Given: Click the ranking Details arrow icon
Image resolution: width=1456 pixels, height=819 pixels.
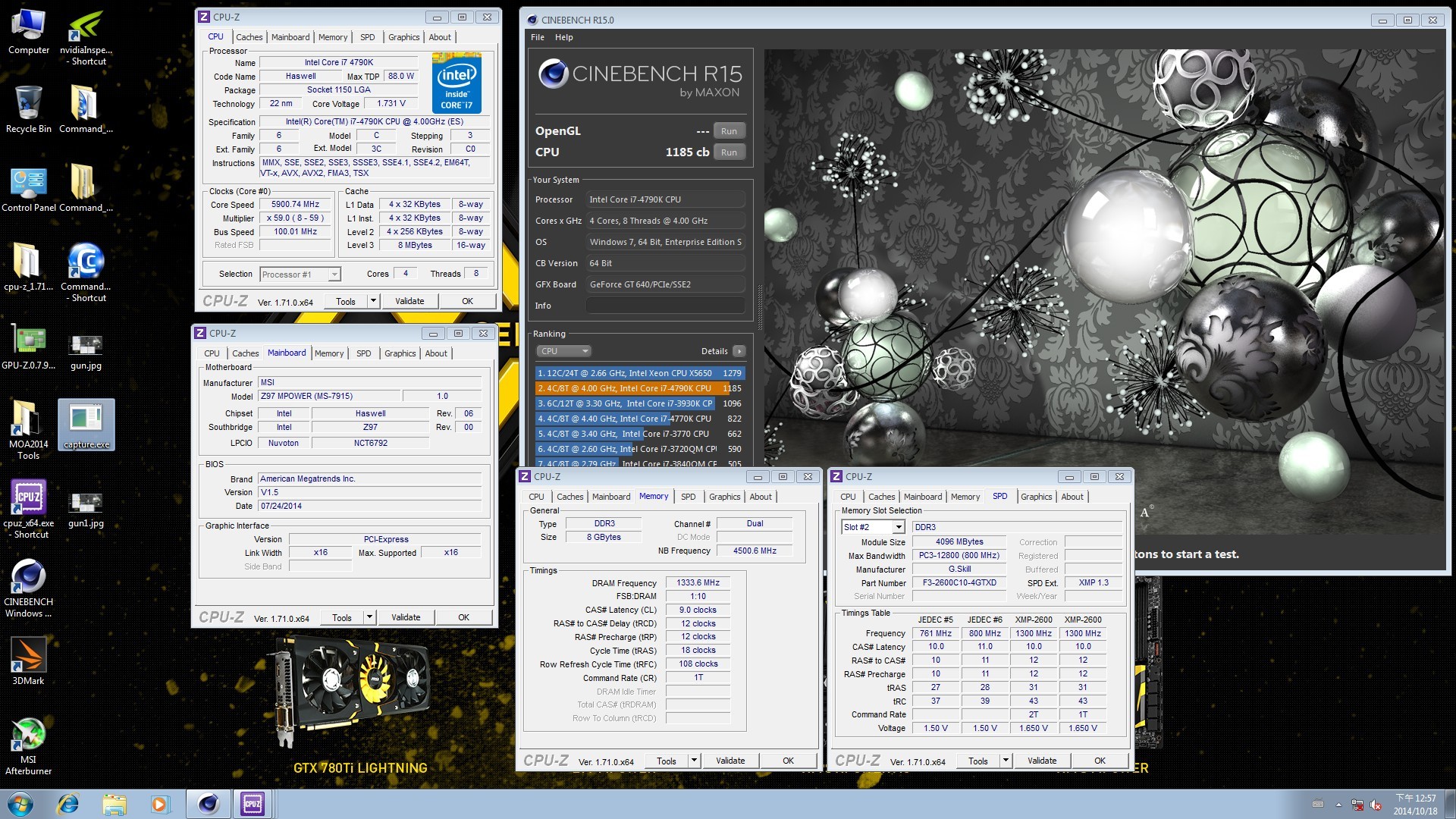Looking at the screenshot, I should (x=739, y=351).
